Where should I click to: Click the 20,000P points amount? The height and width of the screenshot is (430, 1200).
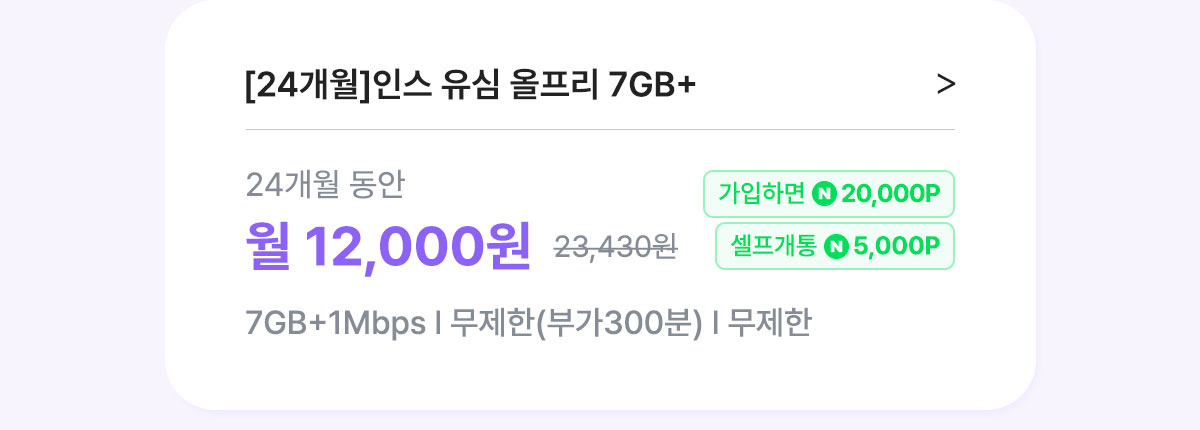point(891,194)
